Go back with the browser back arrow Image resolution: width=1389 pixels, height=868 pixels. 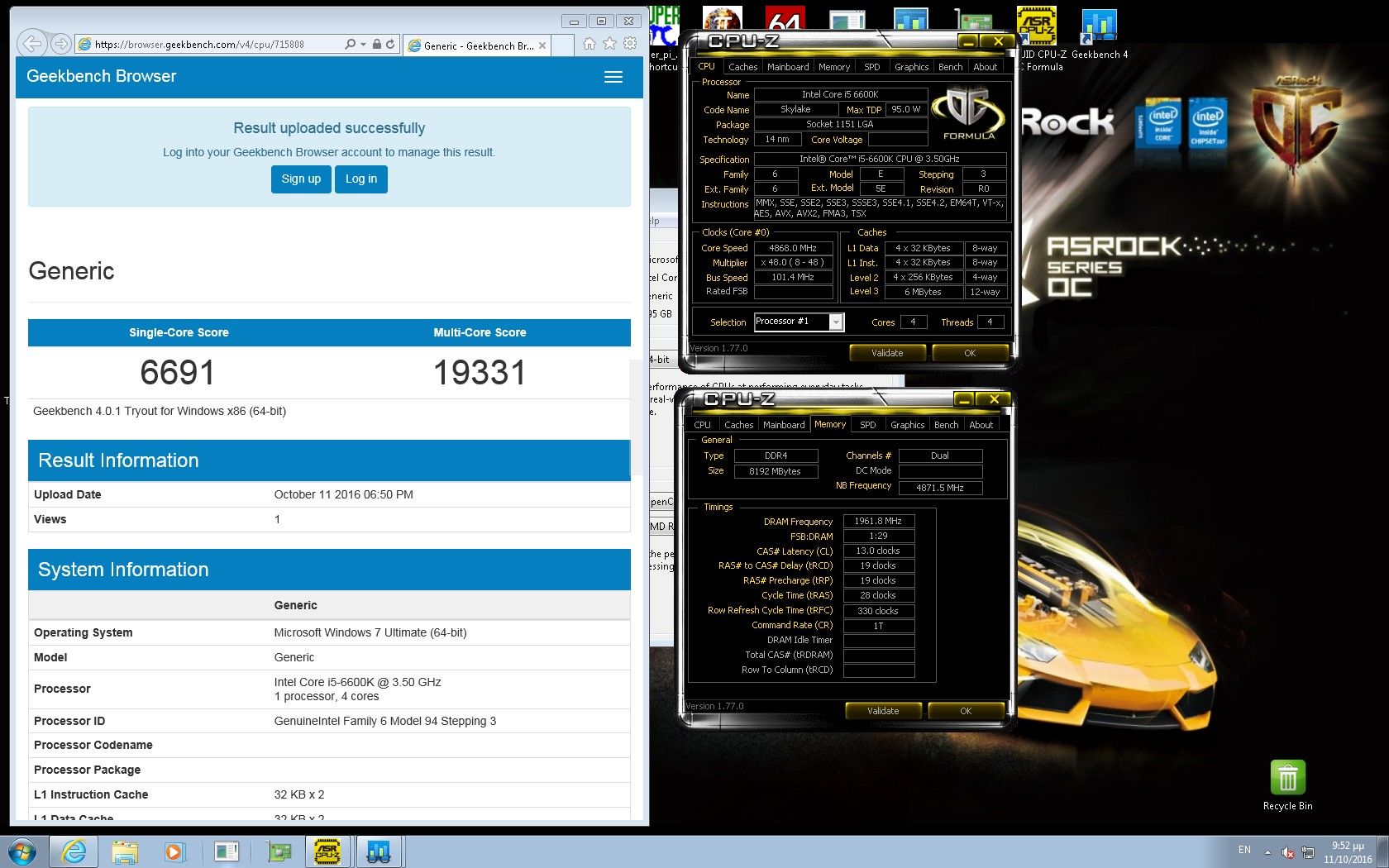31,44
